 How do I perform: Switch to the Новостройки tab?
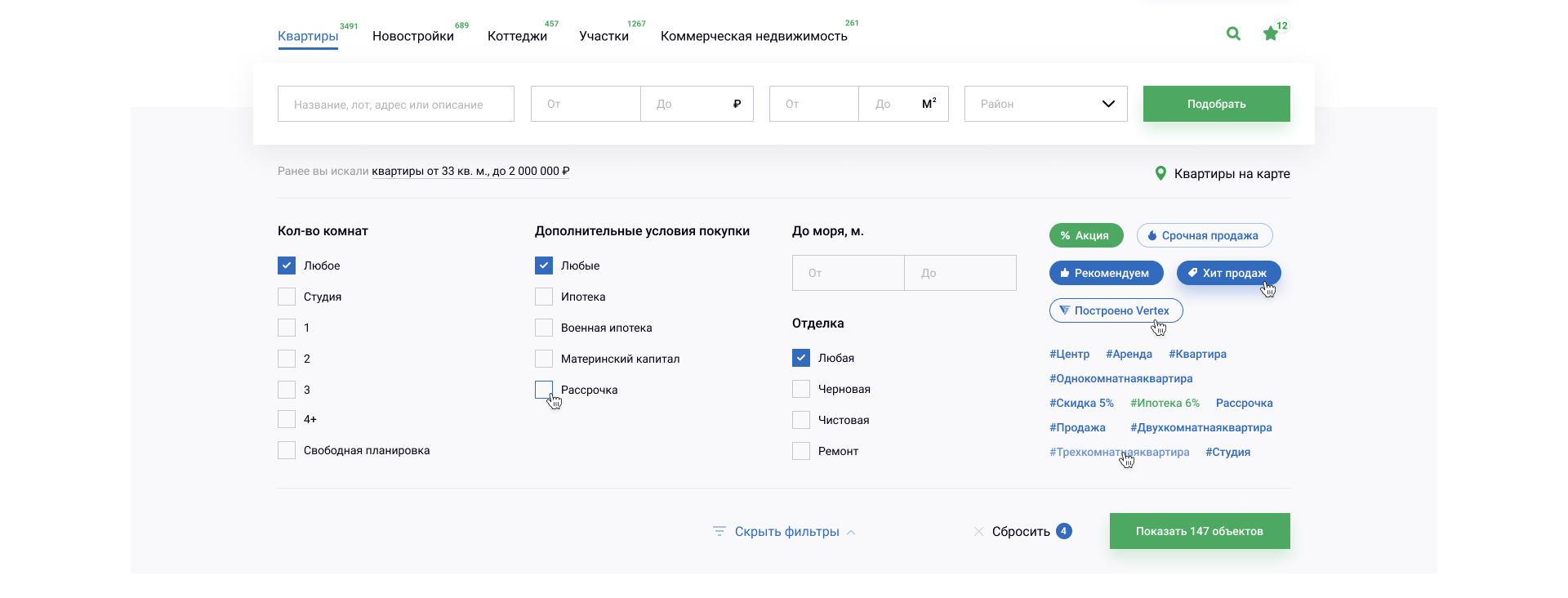pyautogui.click(x=412, y=36)
